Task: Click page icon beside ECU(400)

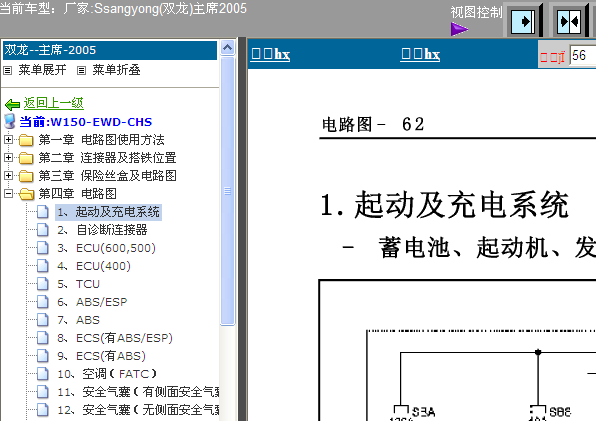Action: point(43,266)
